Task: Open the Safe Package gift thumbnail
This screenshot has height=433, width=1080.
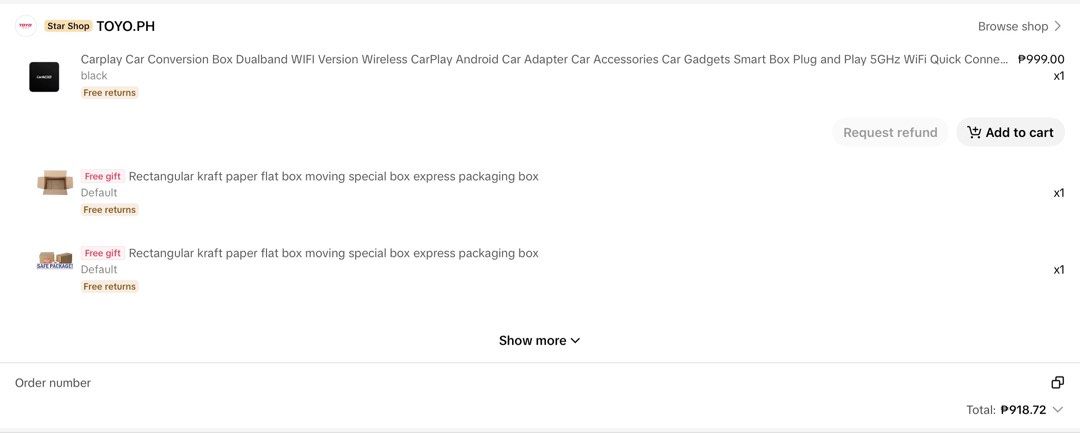Action: [55, 260]
